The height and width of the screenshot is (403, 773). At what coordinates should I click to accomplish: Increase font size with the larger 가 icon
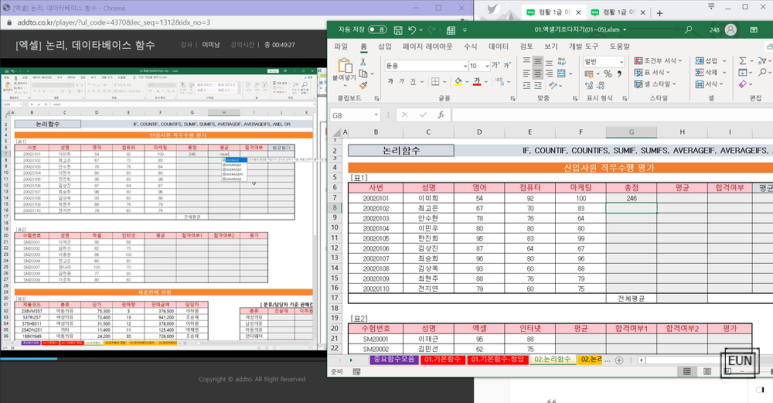[495, 65]
